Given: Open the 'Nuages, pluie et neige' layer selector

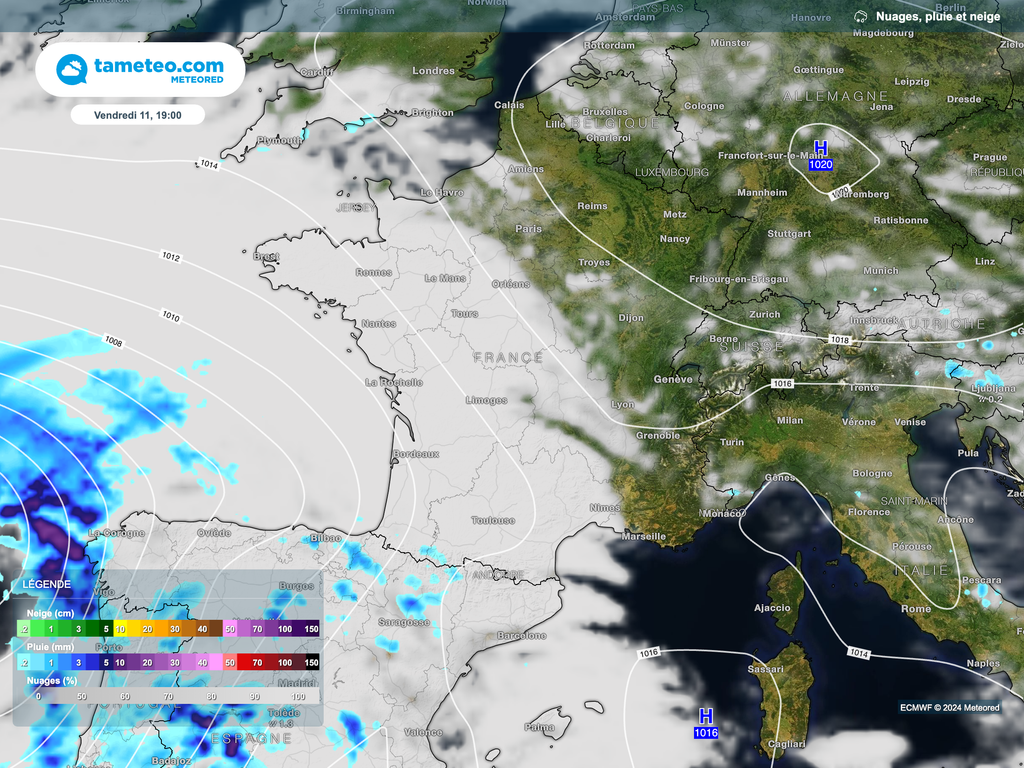Looking at the screenshot, I should (x=937, y=17).
